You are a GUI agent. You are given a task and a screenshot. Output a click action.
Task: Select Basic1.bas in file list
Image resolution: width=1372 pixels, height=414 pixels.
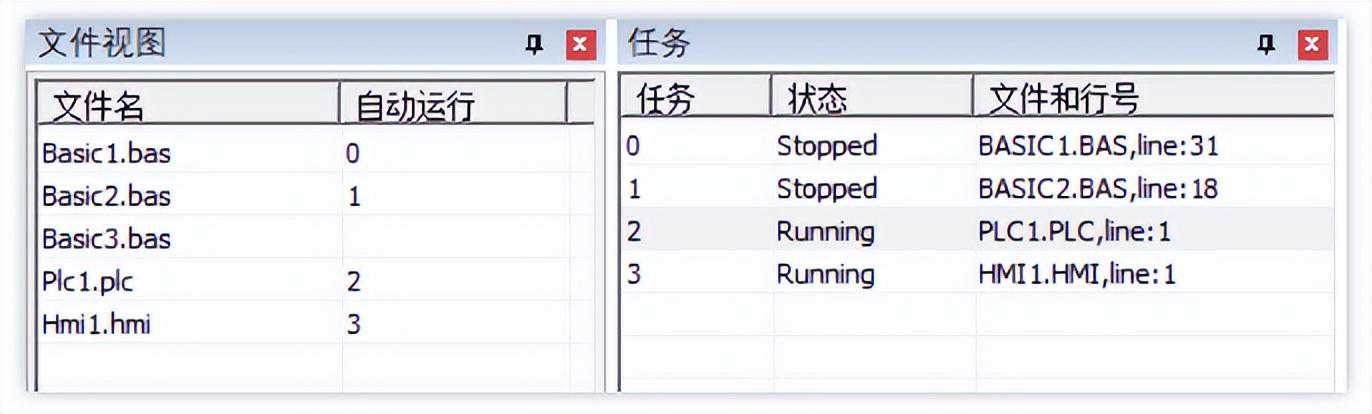tap(106, 154)
